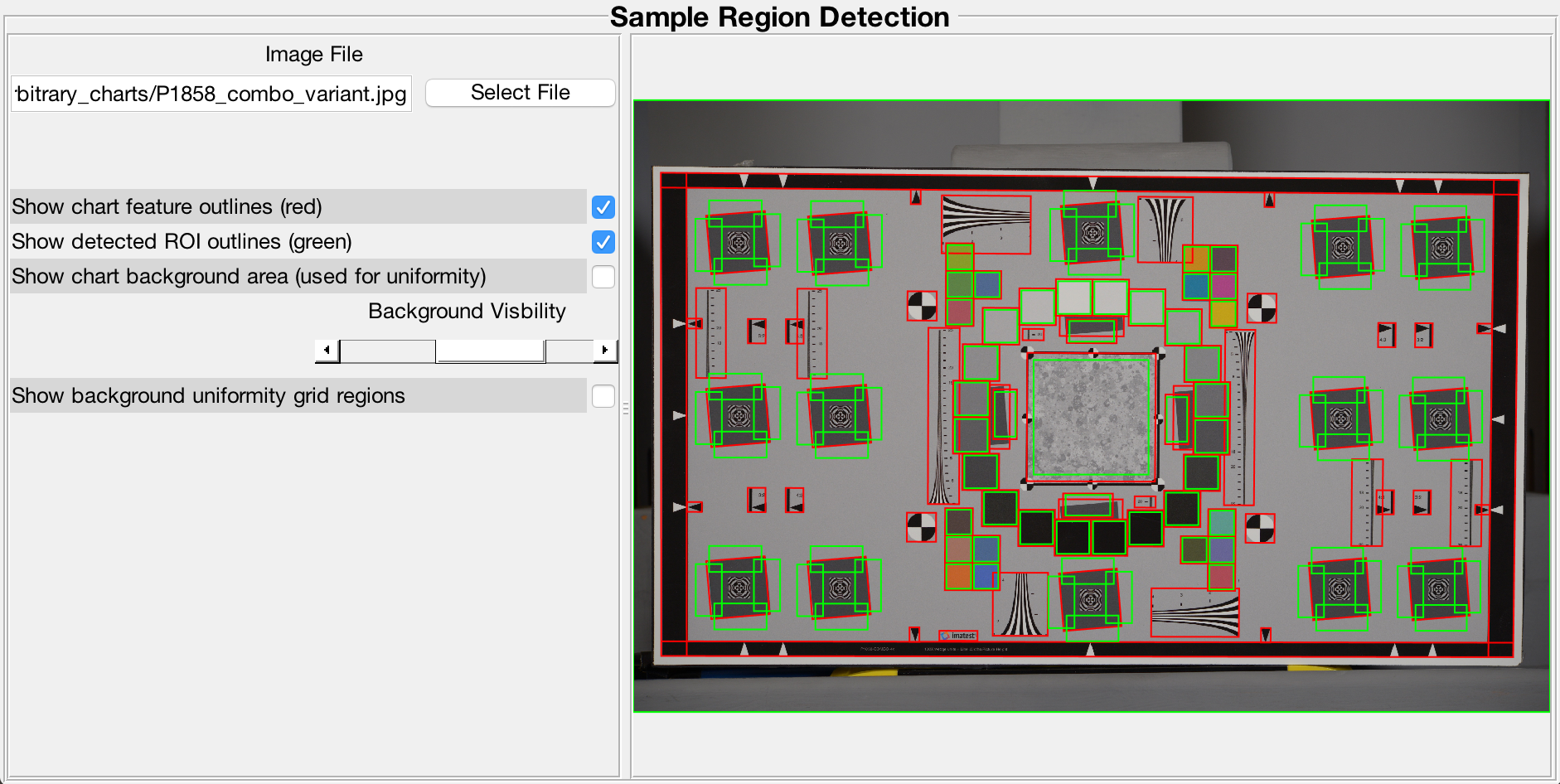Click the imatest logo on the chart
The height and width of the screenshot is (784, 1560).
[958, 636]
